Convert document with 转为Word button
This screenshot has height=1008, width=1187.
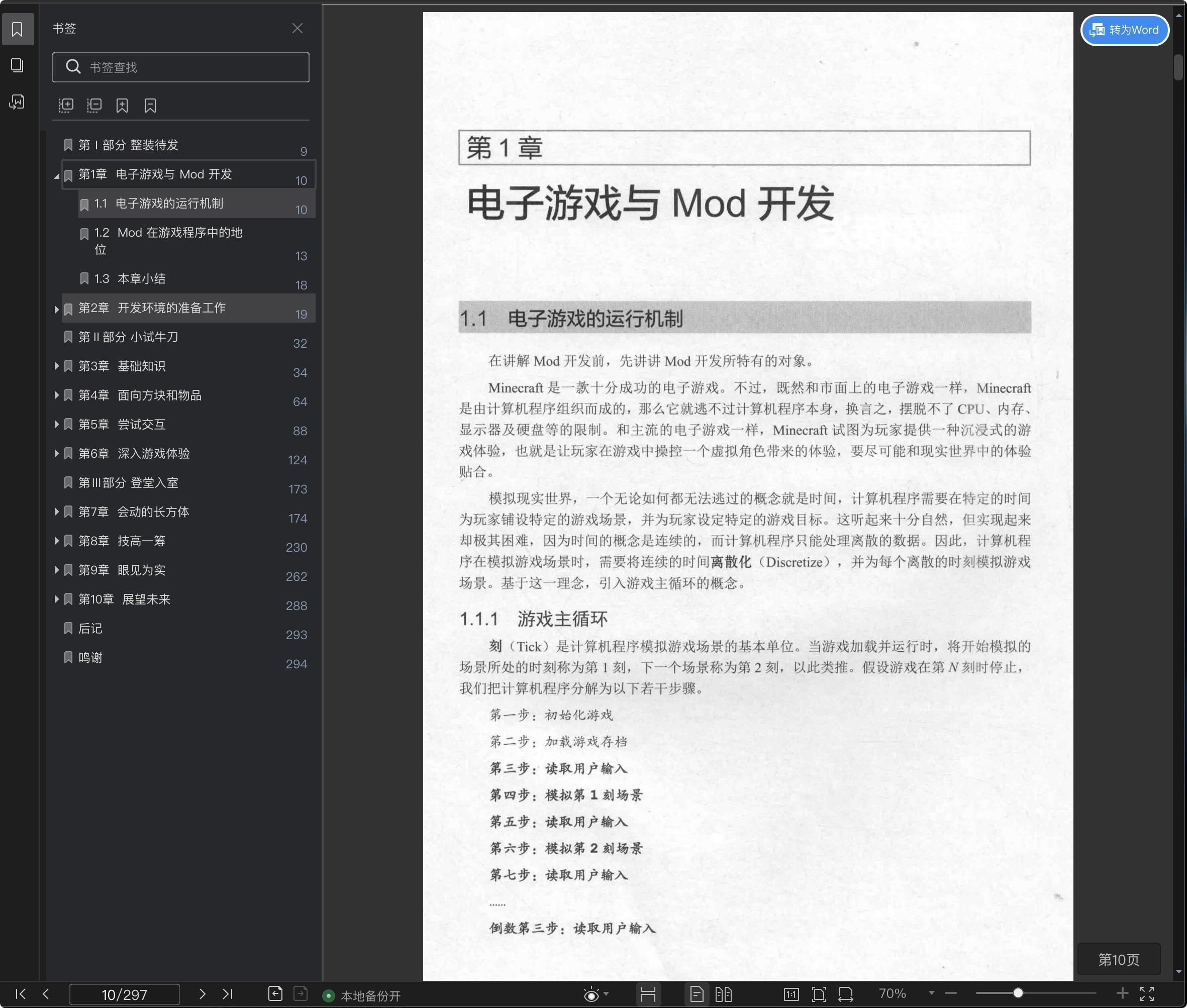(1124, 30)
